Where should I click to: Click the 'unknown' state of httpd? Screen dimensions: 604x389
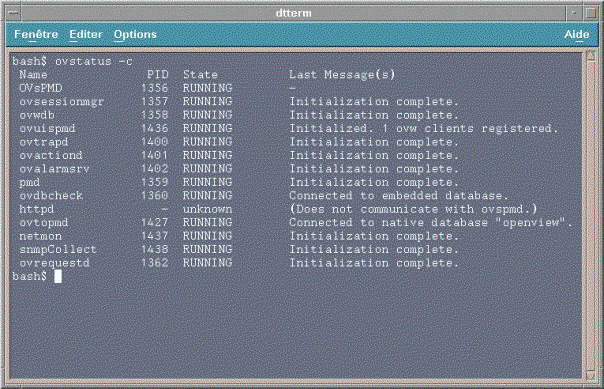pos(207,209)
